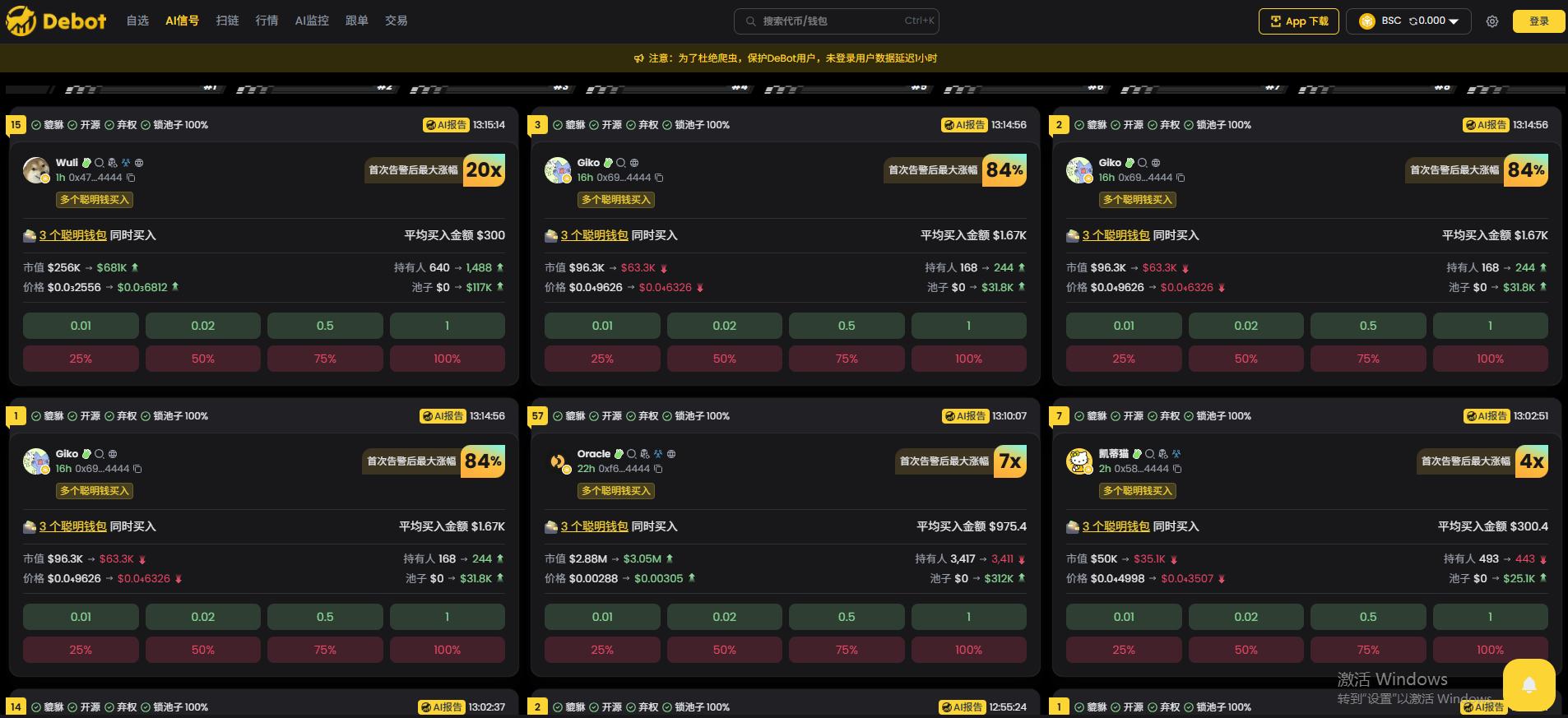Open the 跟单 menu item
The image size is (1568, 718).
point(356,21)
